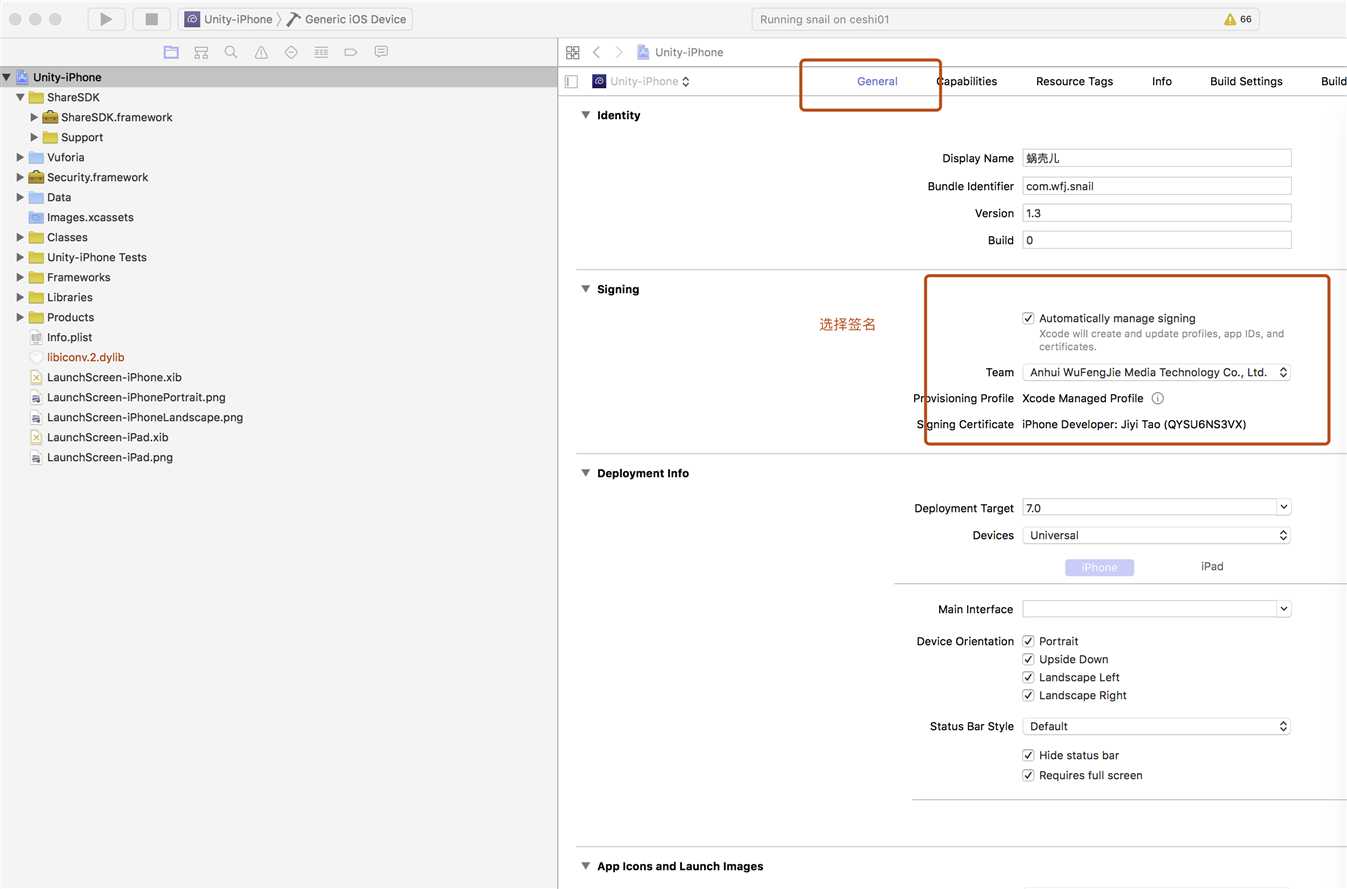Viewport: 1347px width, 889px height.
Task: Toggle Requires full screen checkbox
Action: pos(1028,775)
